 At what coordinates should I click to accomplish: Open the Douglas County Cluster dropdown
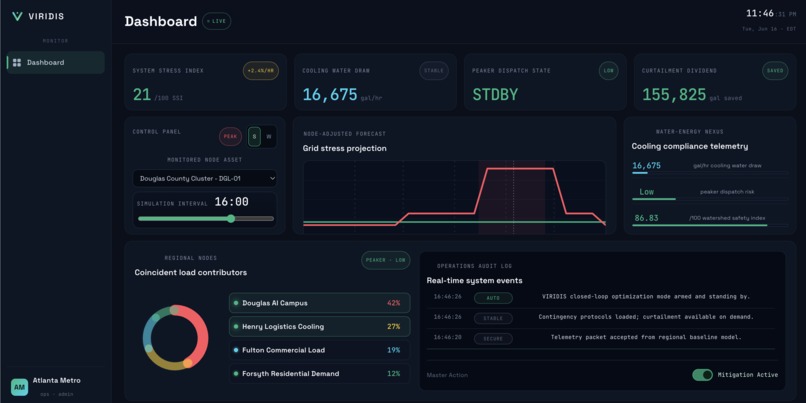(x=205, y=179)
